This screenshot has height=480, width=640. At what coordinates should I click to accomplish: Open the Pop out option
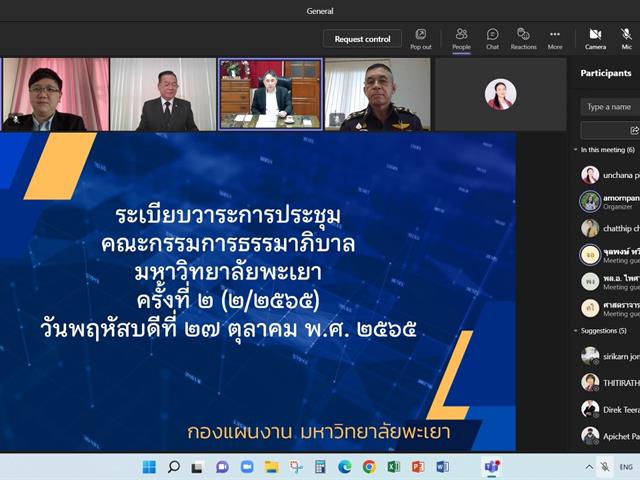click(x=421, y=39)
